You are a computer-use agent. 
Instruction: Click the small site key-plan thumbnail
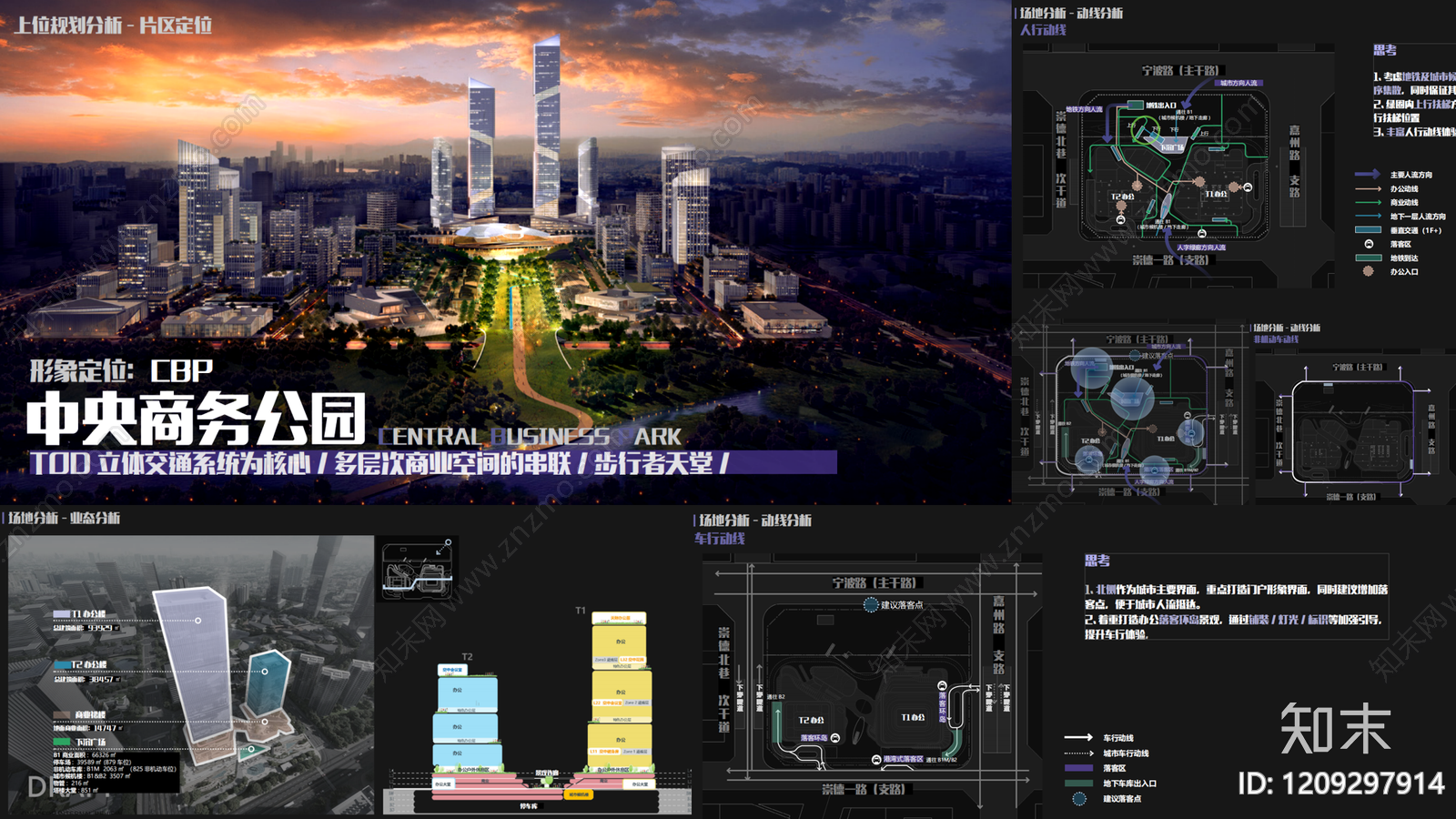[x=417, y=569]
